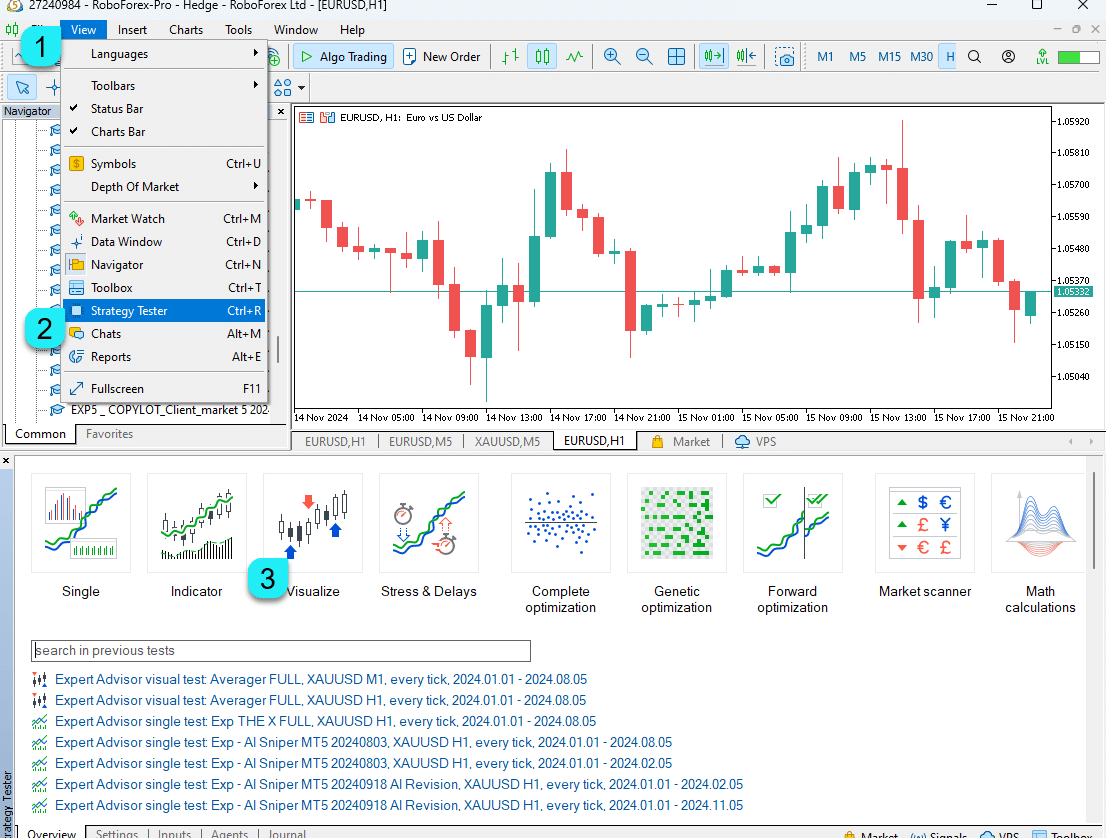Click the tile windows grid icon
The height and width of the screenshot is (838, 1106).
[677, 57]
